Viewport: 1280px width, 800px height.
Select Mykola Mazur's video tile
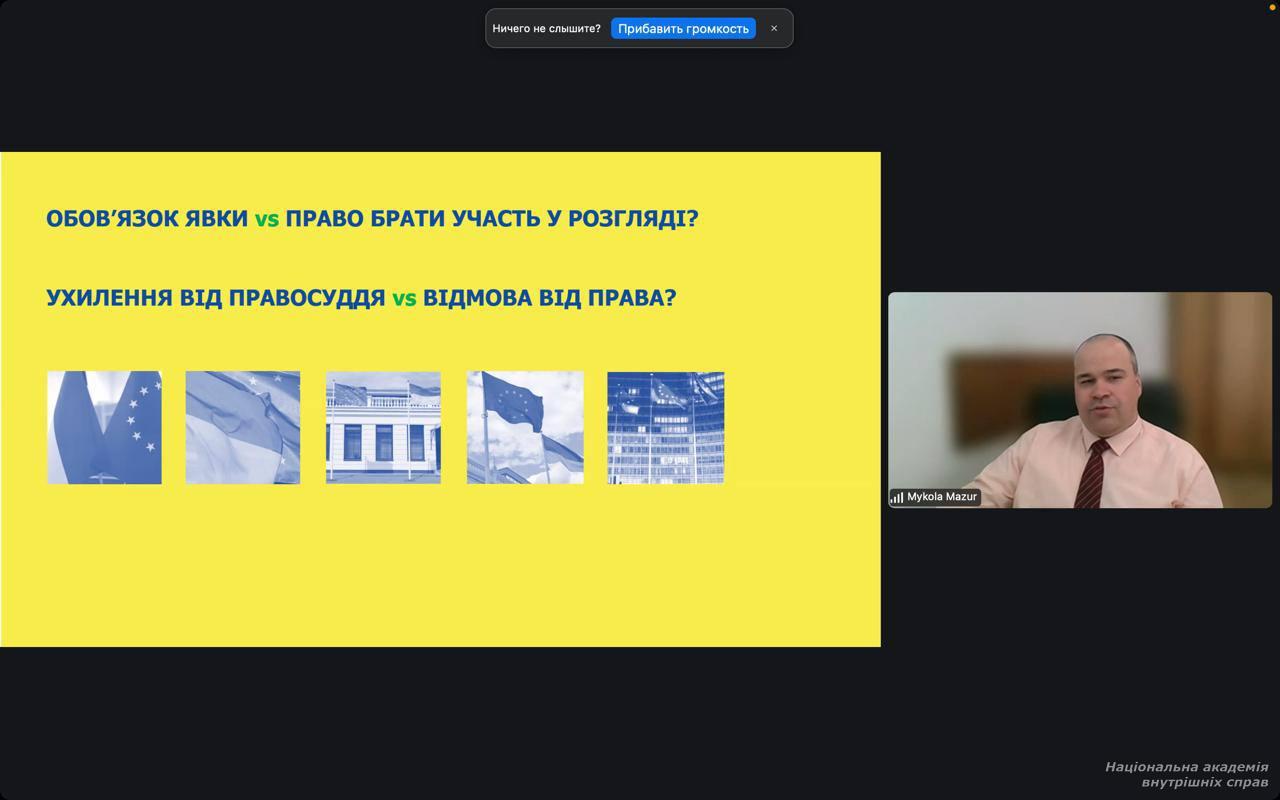(x=1080, y=400)
